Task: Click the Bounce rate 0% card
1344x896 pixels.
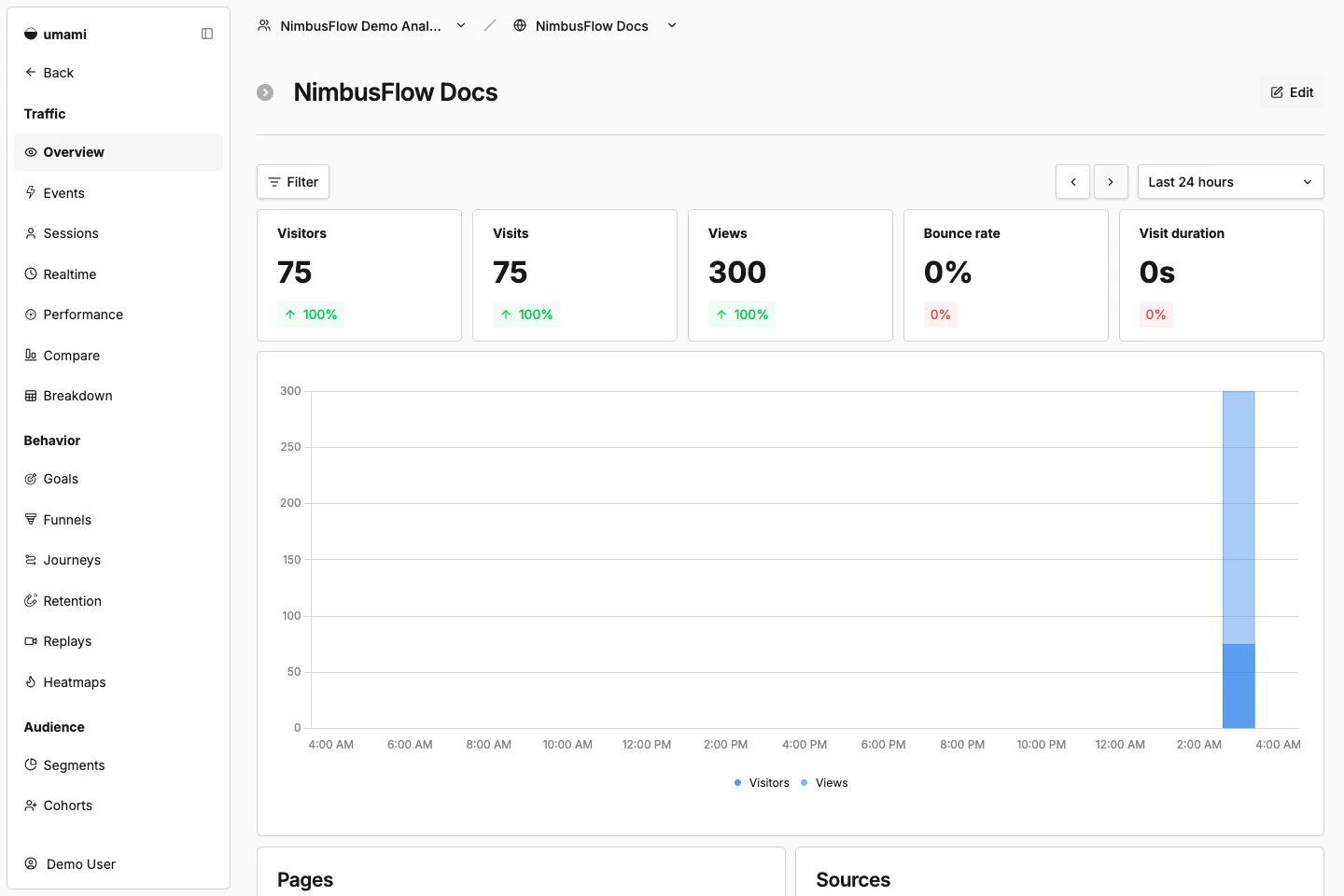Action: coord(1006,275)
